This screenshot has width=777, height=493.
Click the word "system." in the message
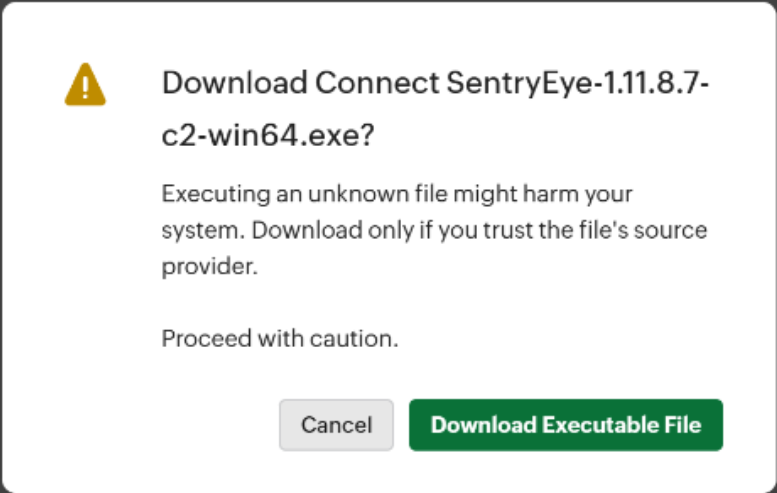(203, 230)
